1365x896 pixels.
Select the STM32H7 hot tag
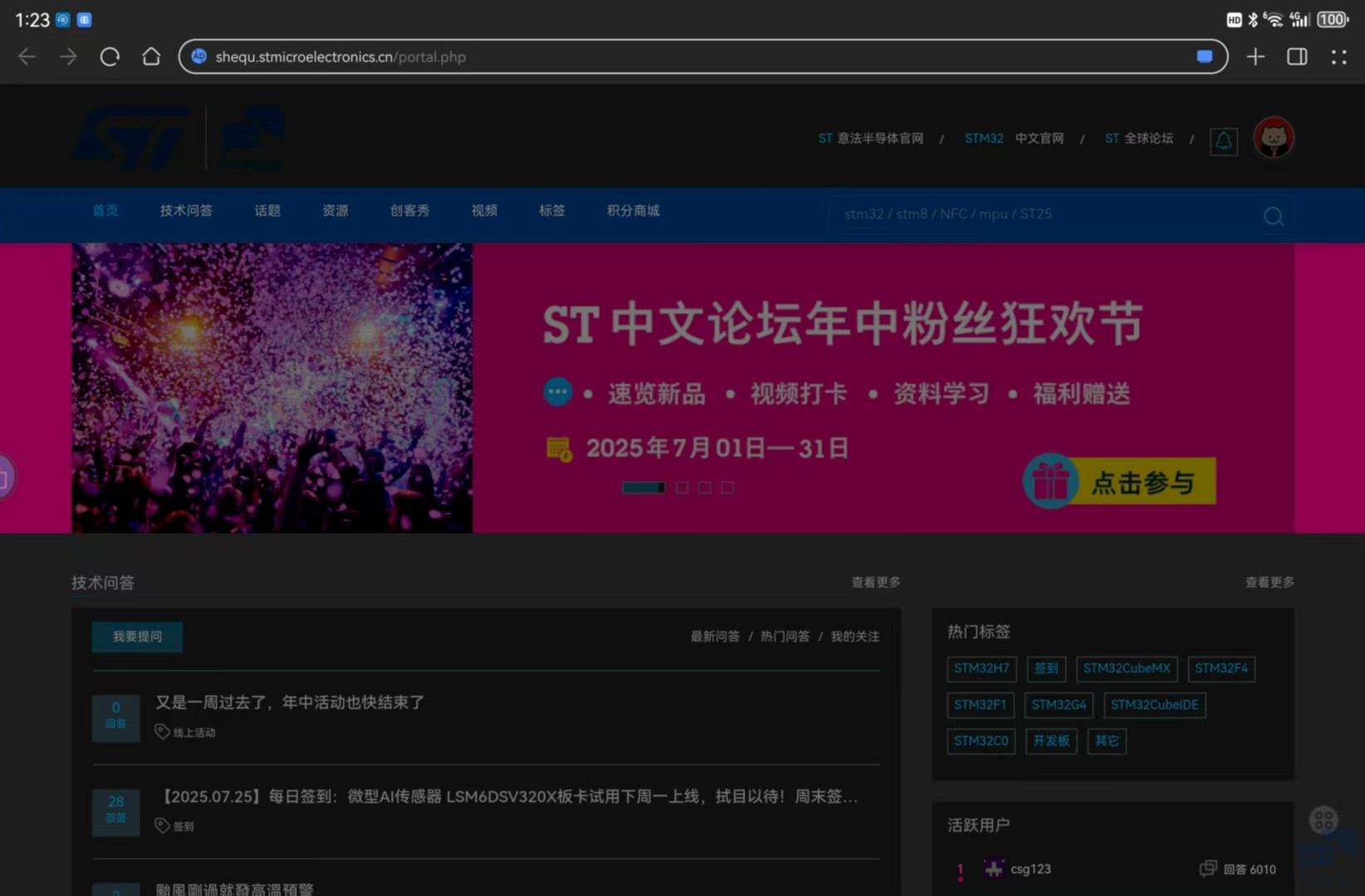pos(981,668)
